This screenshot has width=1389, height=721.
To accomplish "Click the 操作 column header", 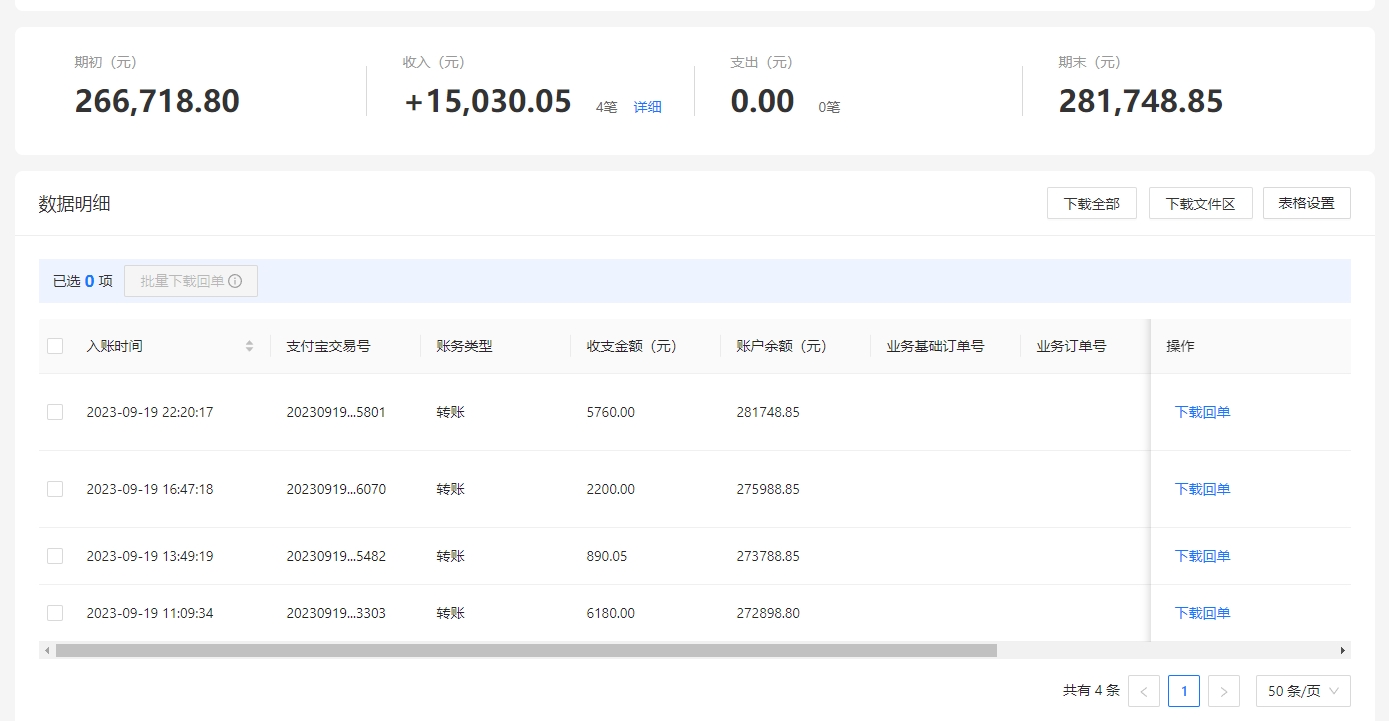I will coord(1180,346).
